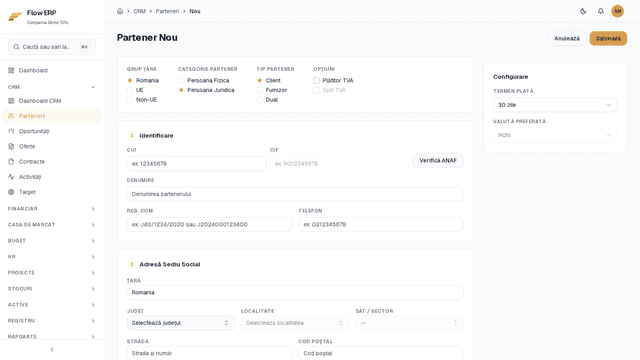Viewport: 640px width, 360px height.
Task: Select UE country group radio
Action: (130, 90)
